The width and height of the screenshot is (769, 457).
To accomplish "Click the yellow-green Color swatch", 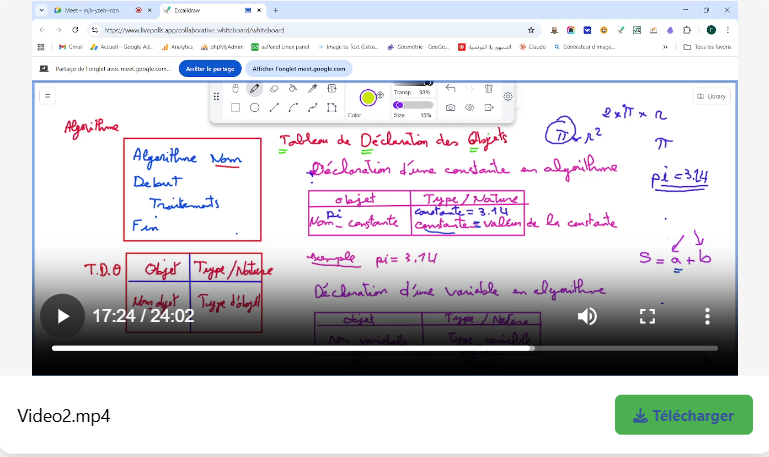I will coord(368,97).
